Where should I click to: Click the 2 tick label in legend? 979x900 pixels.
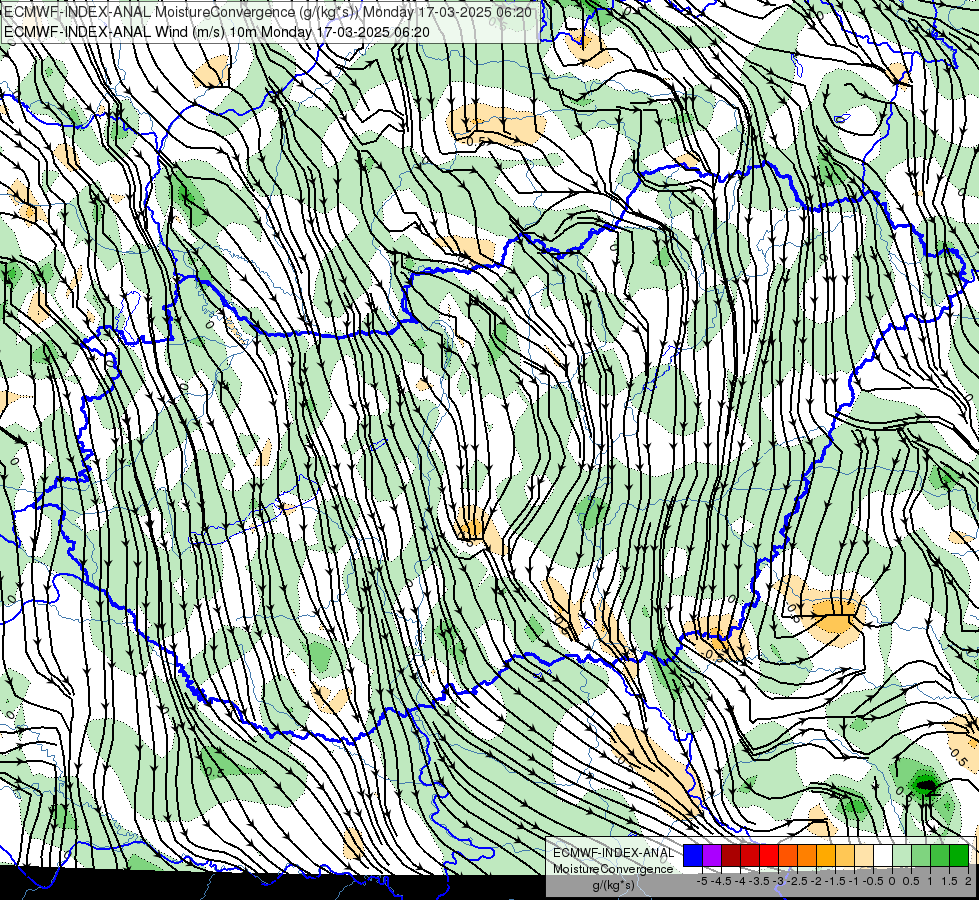[x=968, y=881]
